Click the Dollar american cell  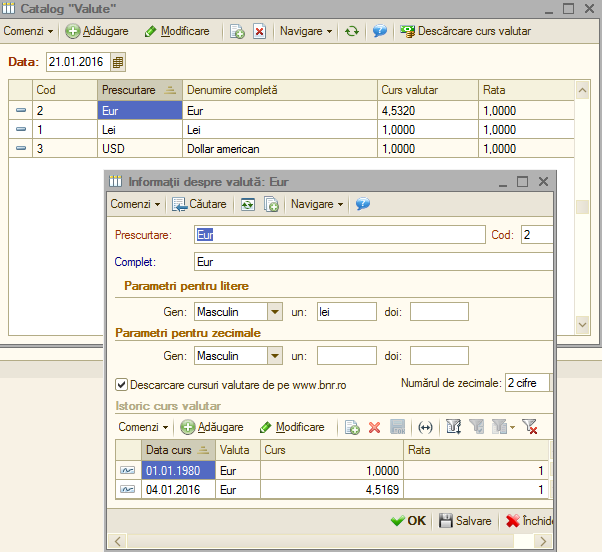coord(280,149)
